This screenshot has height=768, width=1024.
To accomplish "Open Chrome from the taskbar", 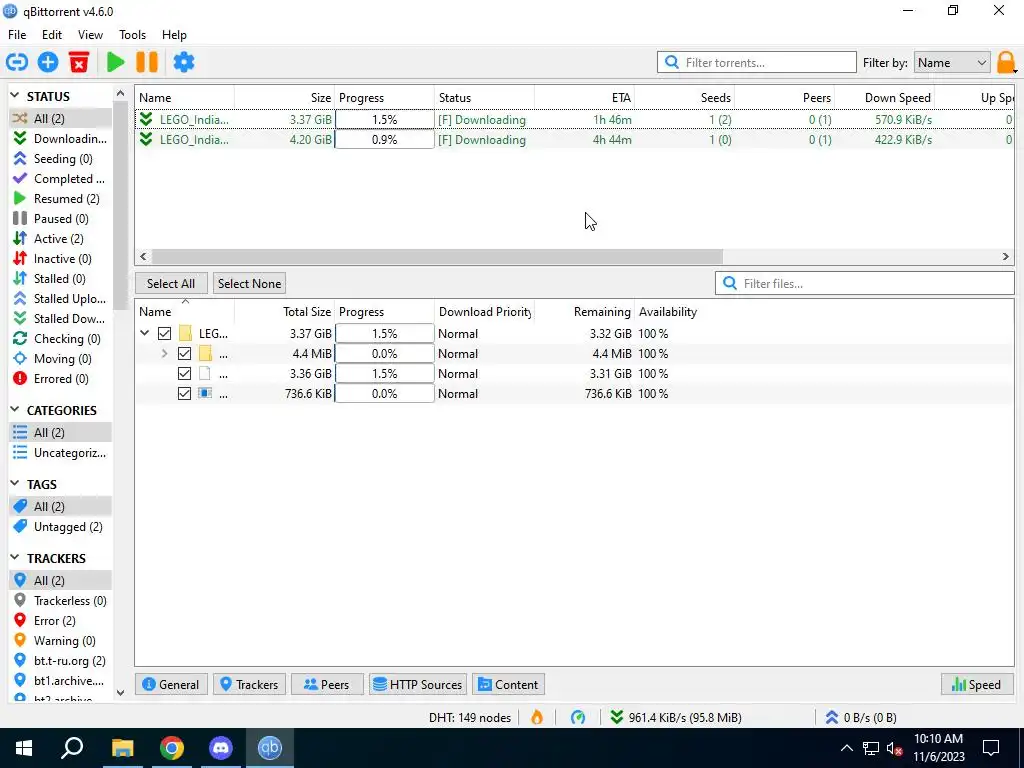I will 172,748.
